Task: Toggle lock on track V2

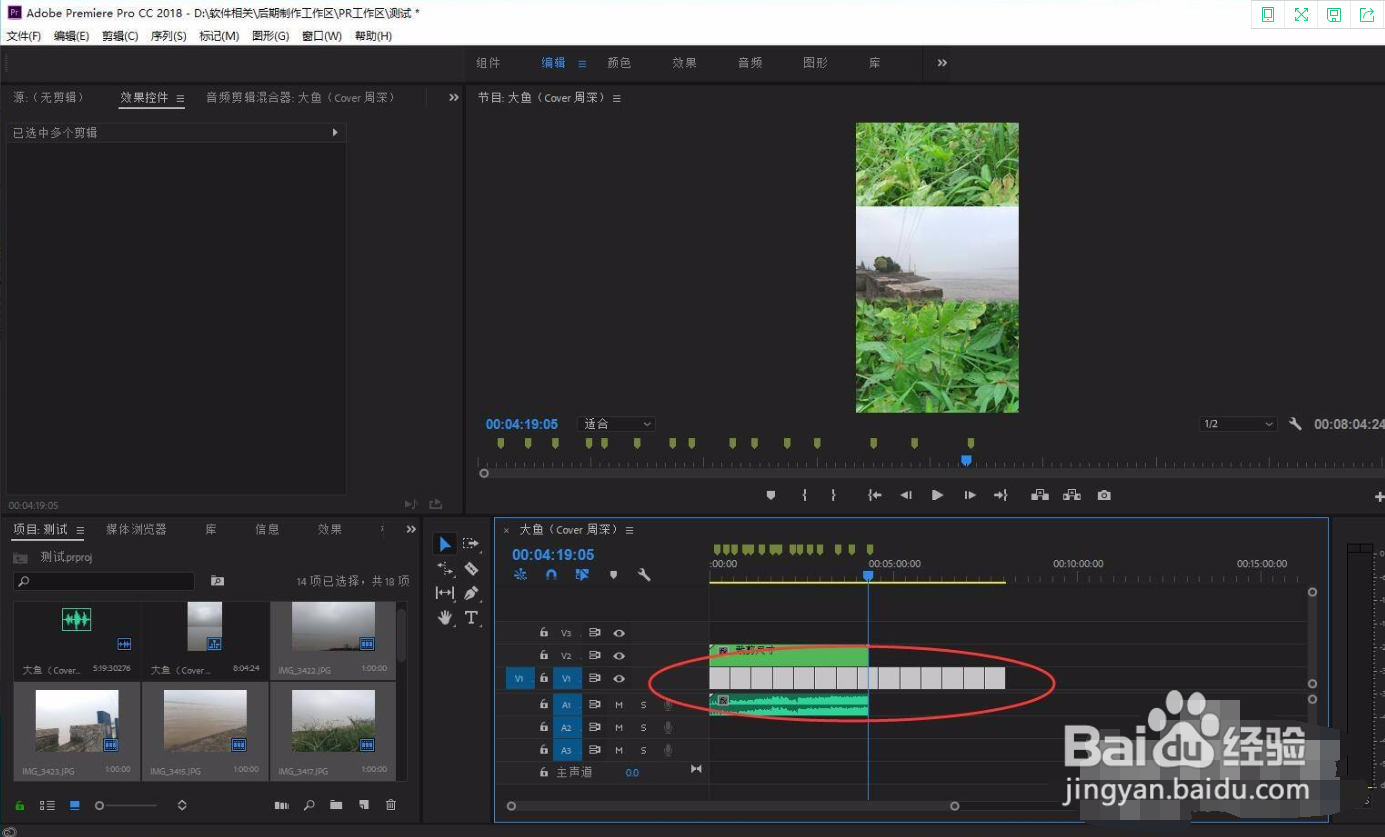Action: point(543,655)
